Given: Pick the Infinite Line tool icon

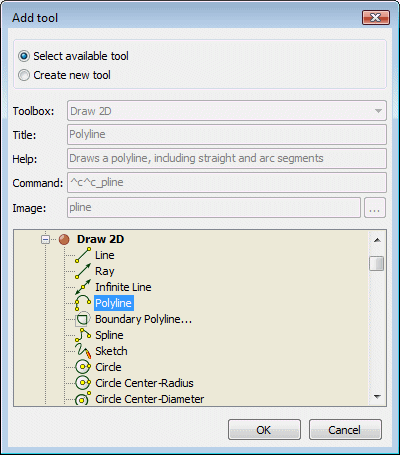Looking at the screenshot, I should click(83, 287).
